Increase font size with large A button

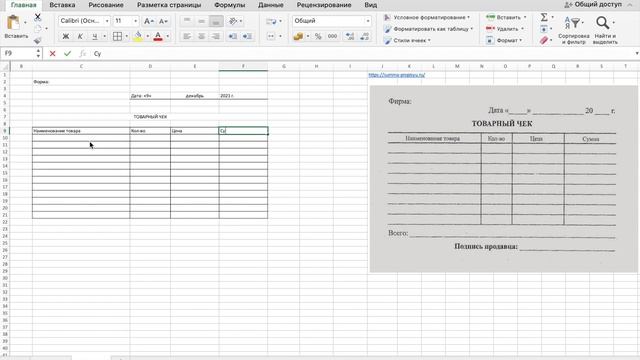click(x=149, y=21)
